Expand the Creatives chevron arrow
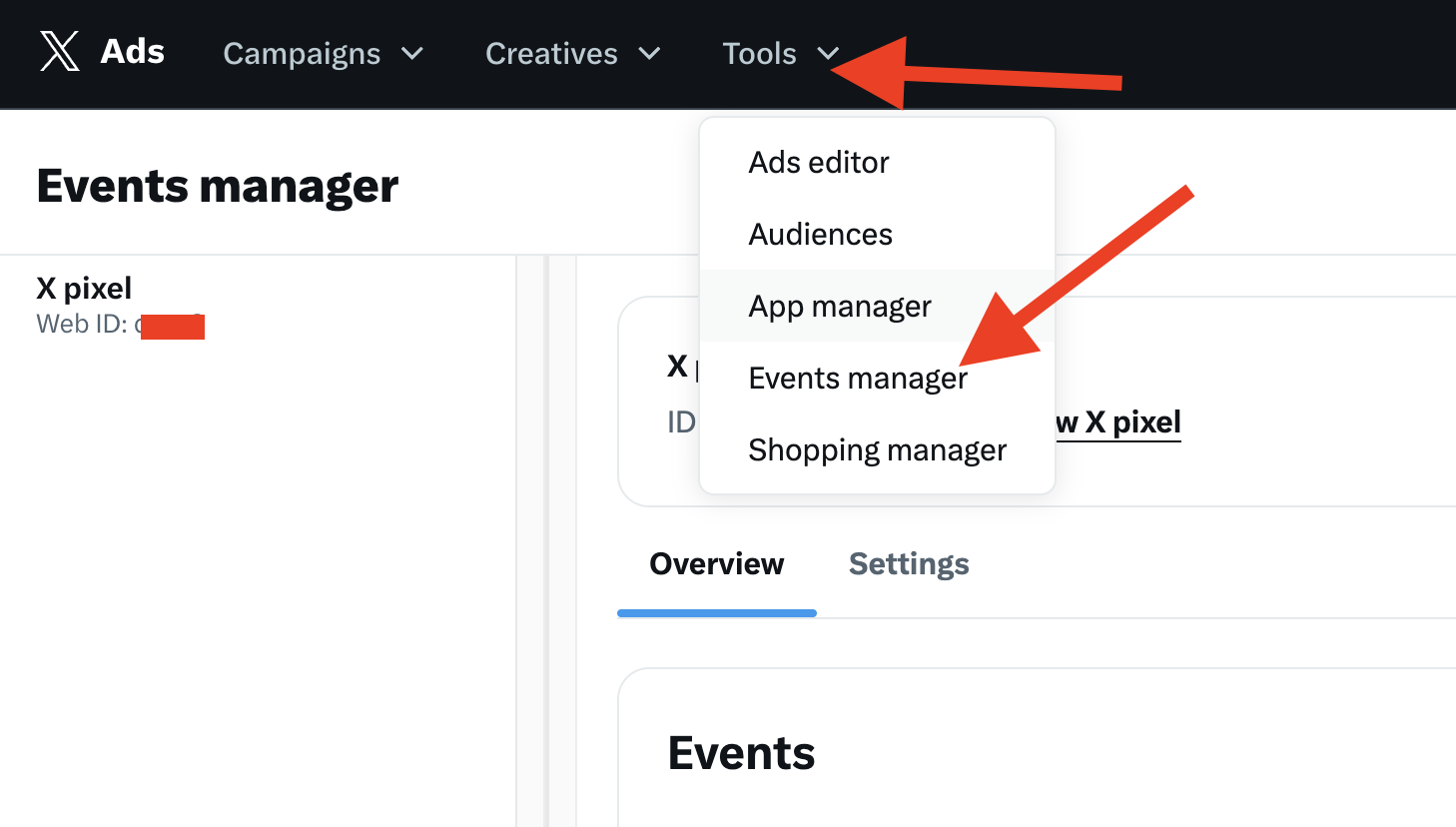This screenshot has width=1456, height=827. point(649,54)
